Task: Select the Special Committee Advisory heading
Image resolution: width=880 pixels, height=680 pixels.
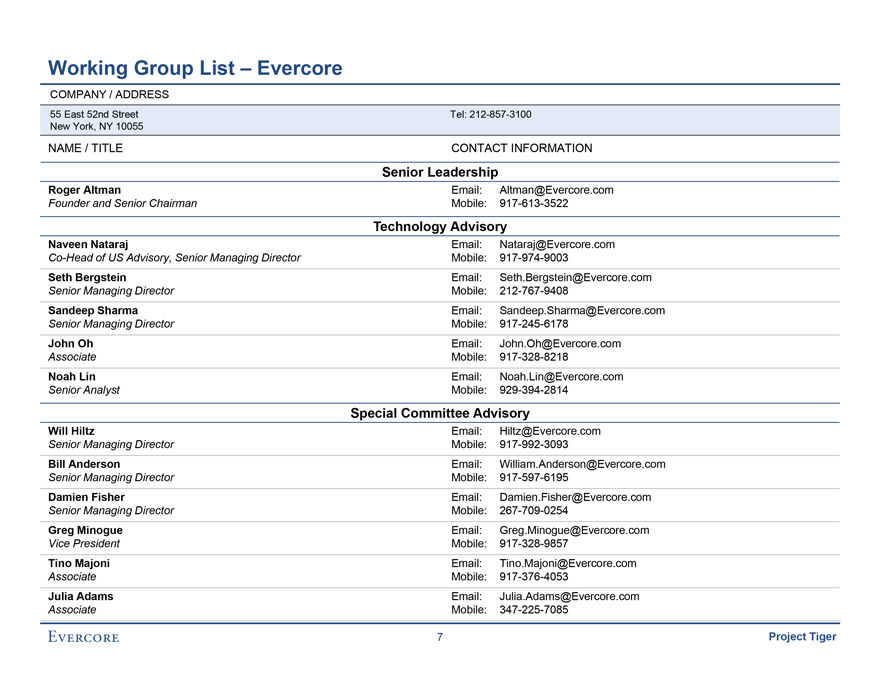Action: click(440, 413)
